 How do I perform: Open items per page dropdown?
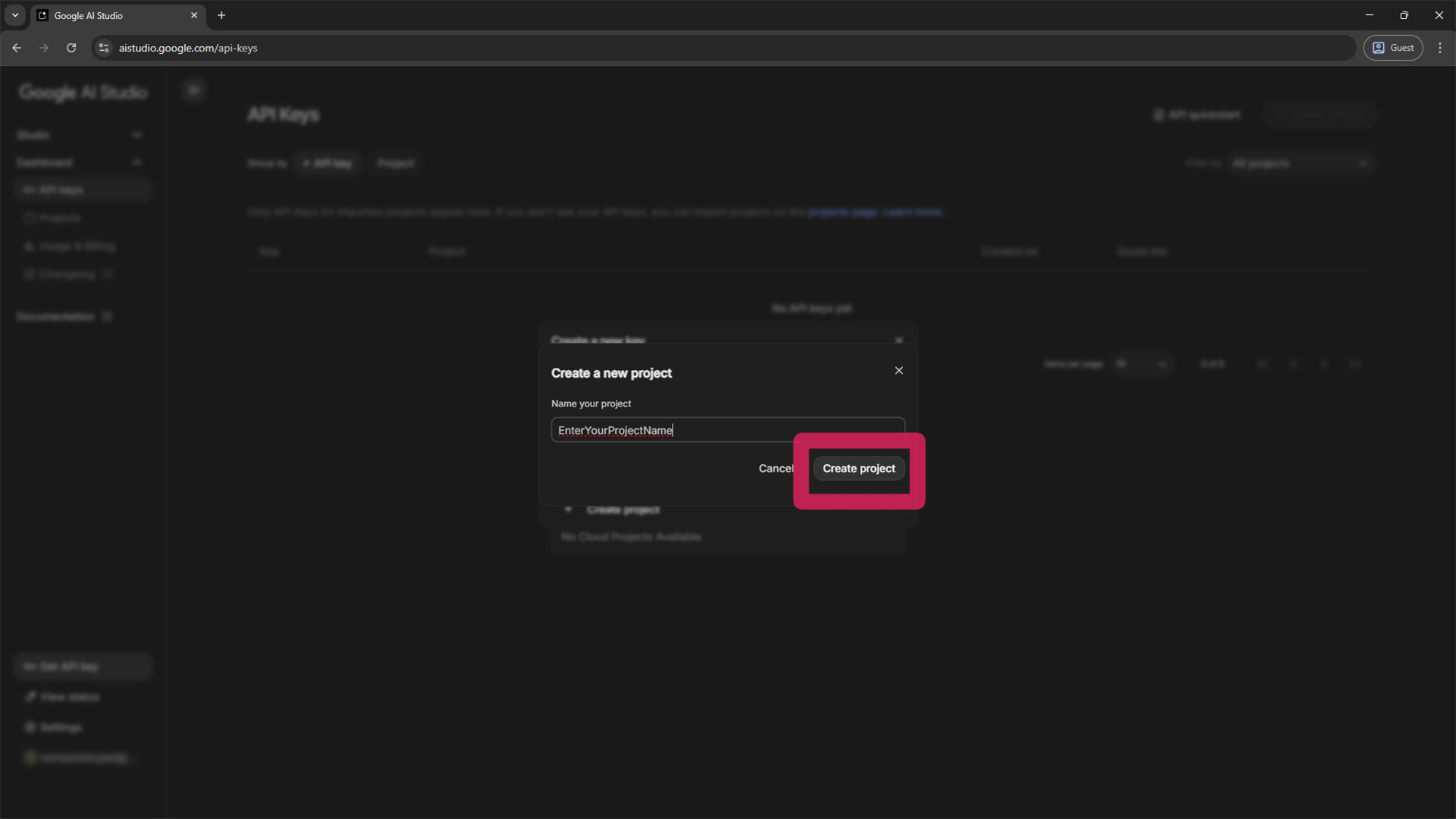click(x=1142, y=365)
